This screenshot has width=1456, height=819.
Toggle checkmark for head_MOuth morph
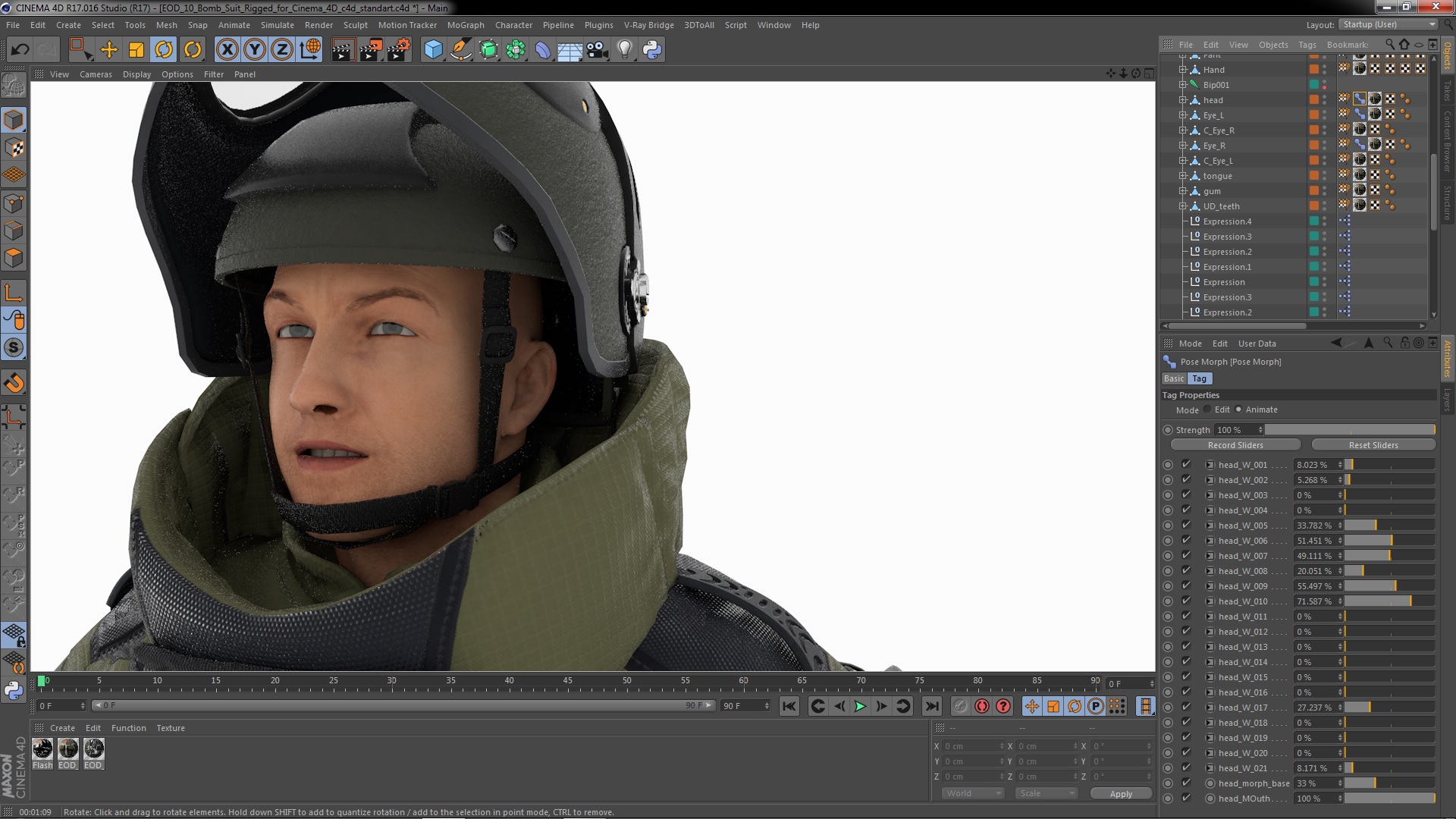[1186, 799]
